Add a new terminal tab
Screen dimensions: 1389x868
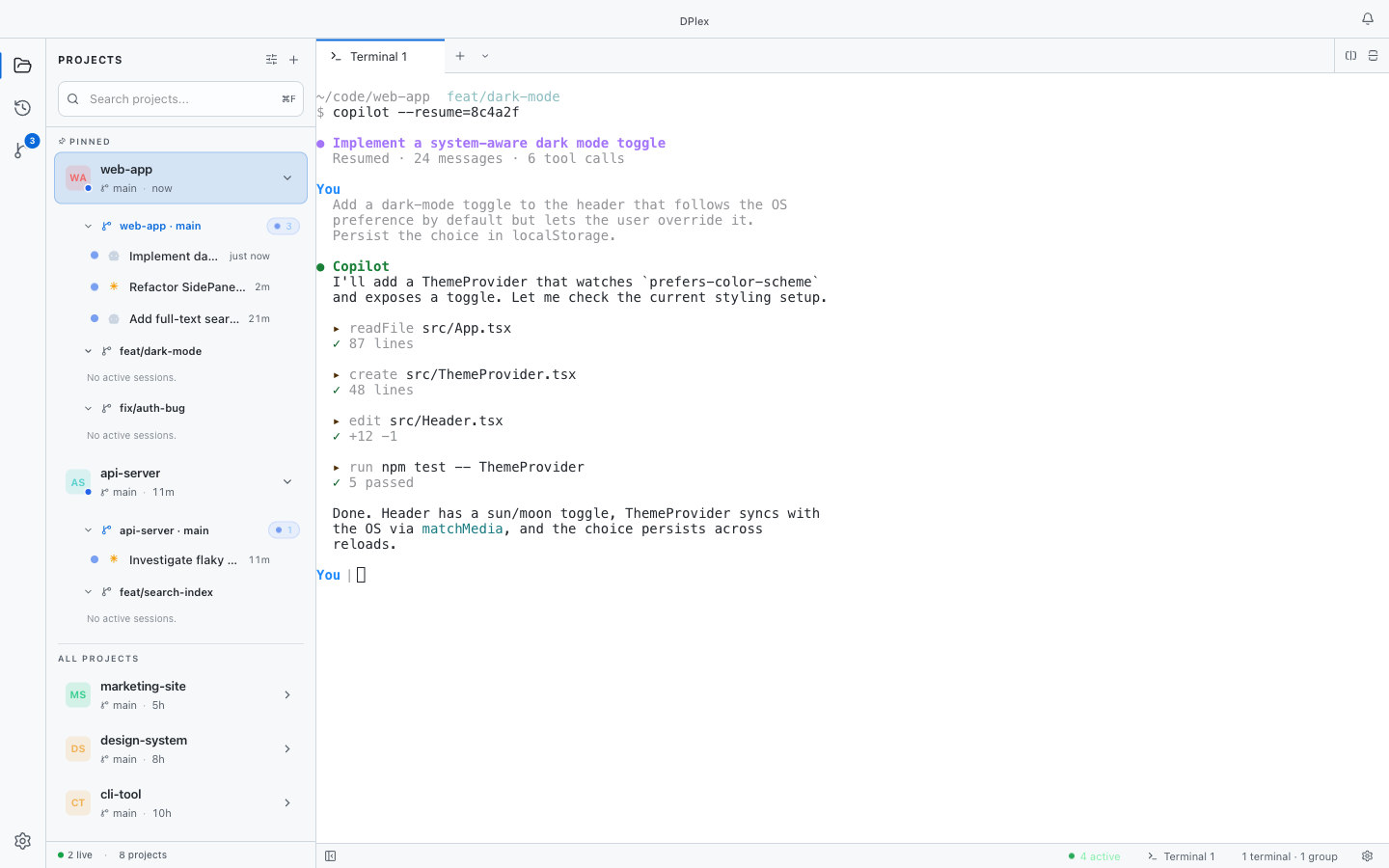460,56
